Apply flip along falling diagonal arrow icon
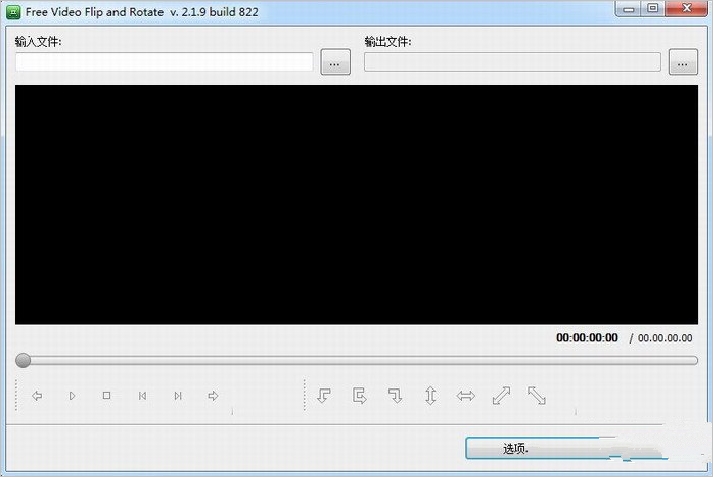 pos(537,395)
